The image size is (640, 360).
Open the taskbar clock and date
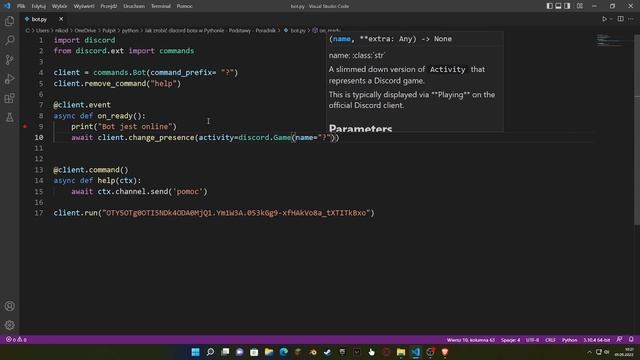[x=624, y=352]
